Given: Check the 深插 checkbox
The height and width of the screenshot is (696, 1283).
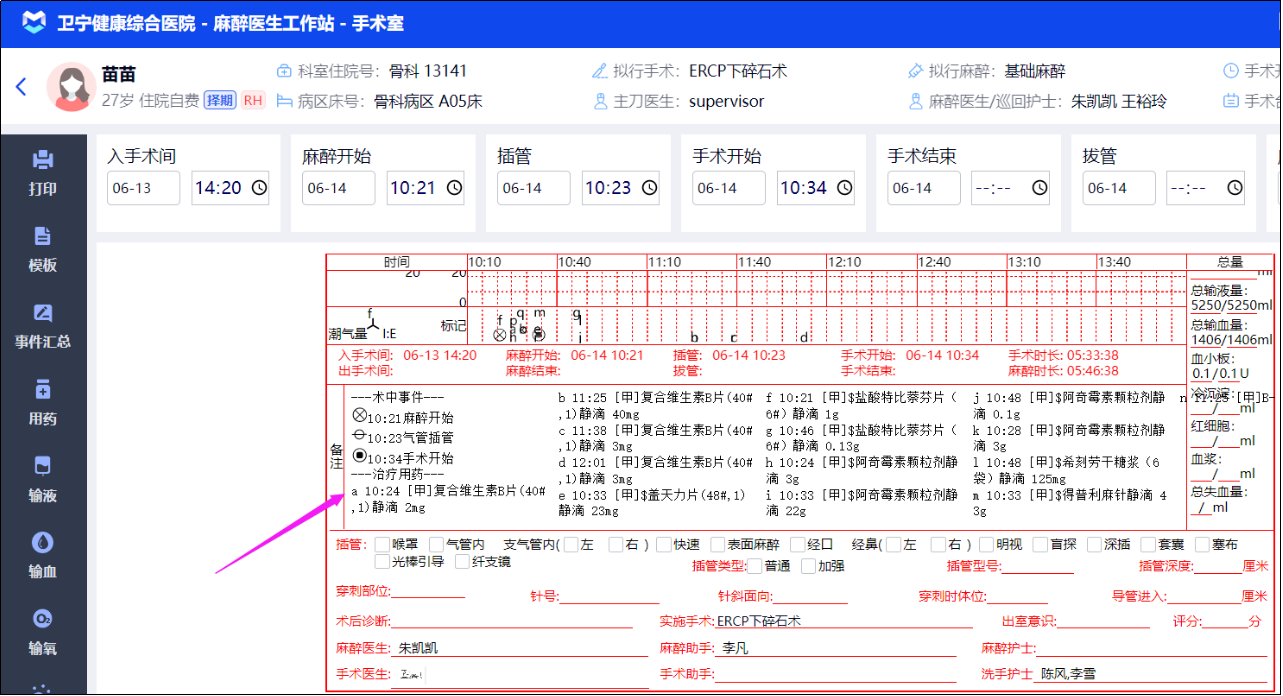Looking at the screenshot, I should (1094, 545).
